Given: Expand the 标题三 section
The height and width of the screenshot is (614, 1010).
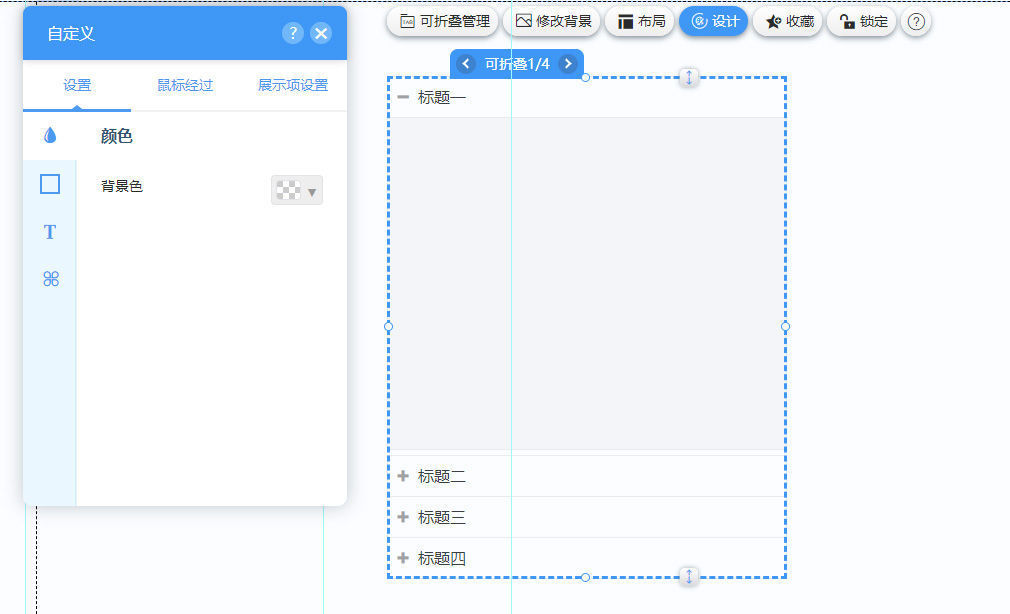Looking at the screenshot, I should click(x=403, y=517).
